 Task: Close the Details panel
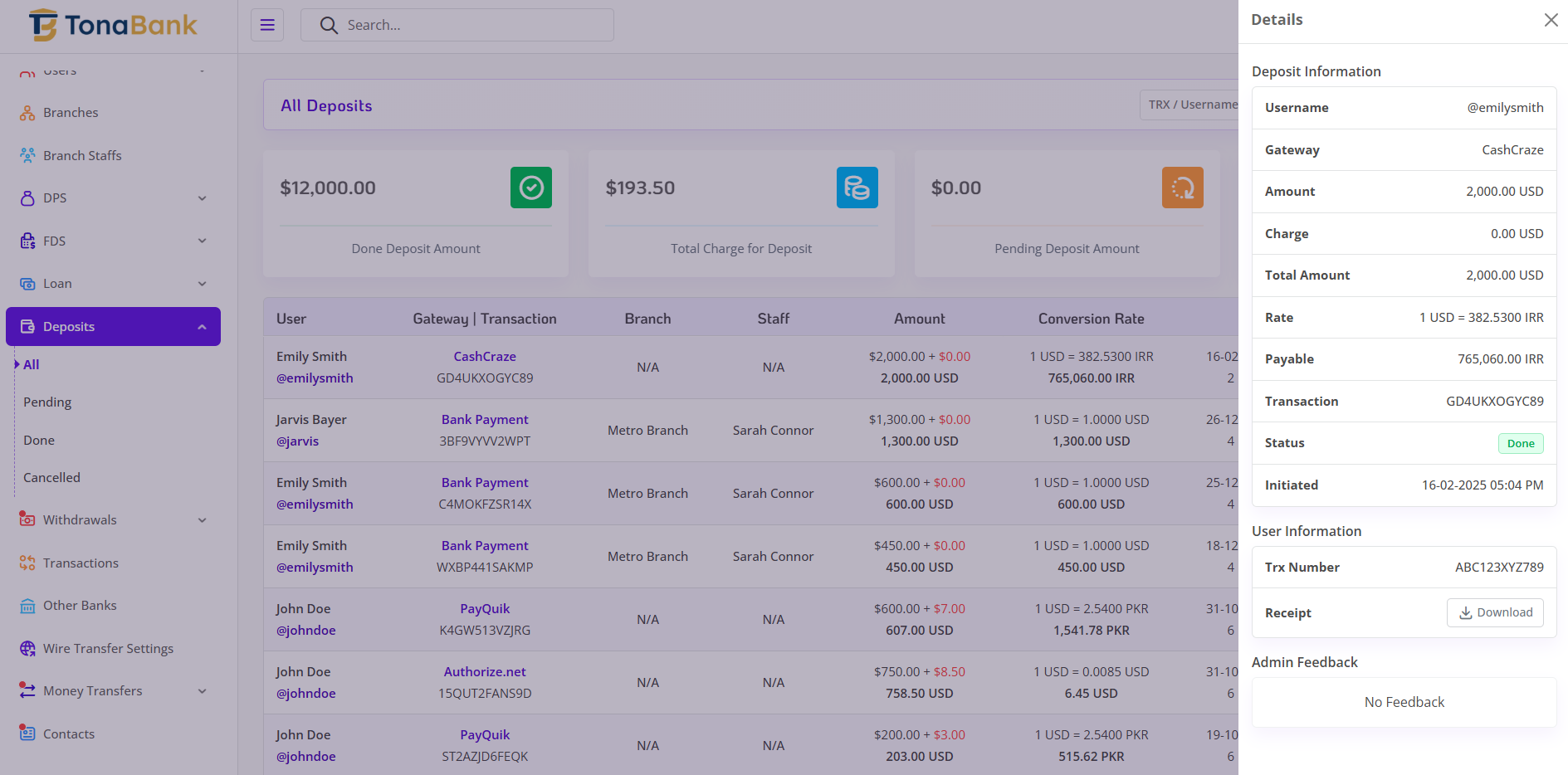[1550, 20]
